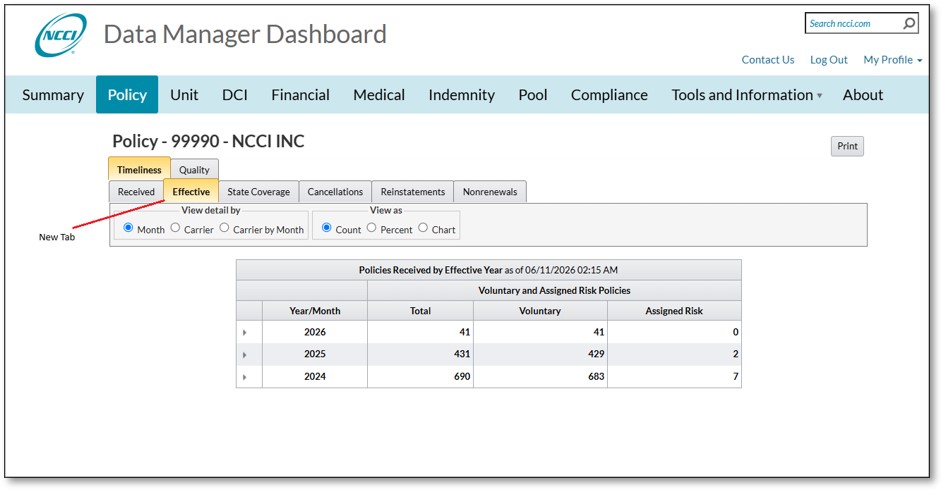
Task: Open the Cancellations tab
Action: (335, 192)
